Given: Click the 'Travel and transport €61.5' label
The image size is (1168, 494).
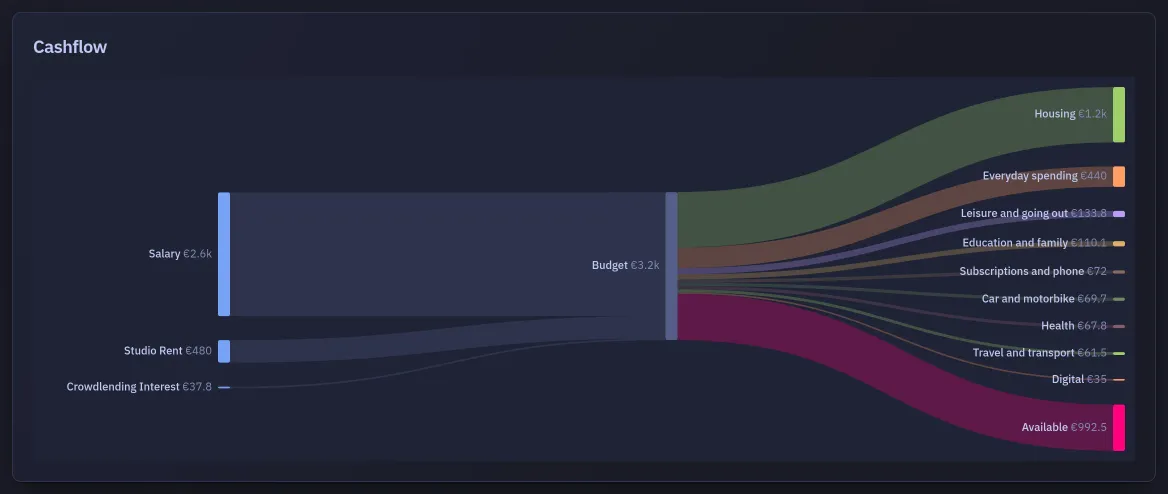Looking at the screenshot, I should tap(1040, 353).
